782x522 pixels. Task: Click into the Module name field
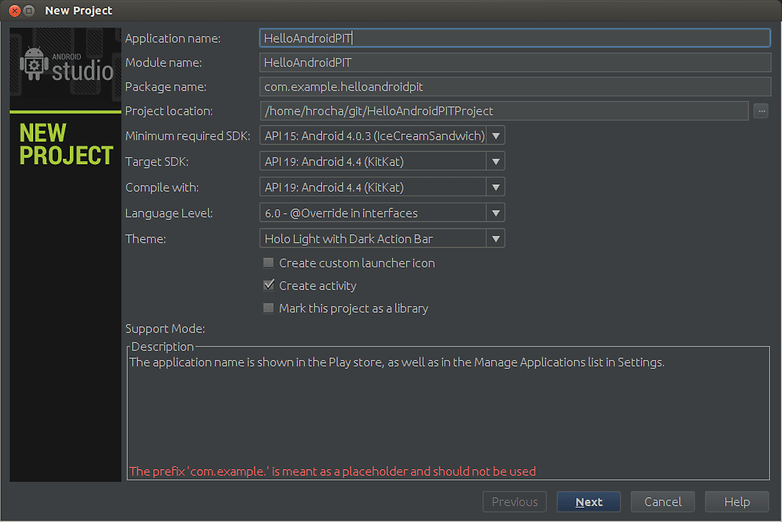click(515, 62)
